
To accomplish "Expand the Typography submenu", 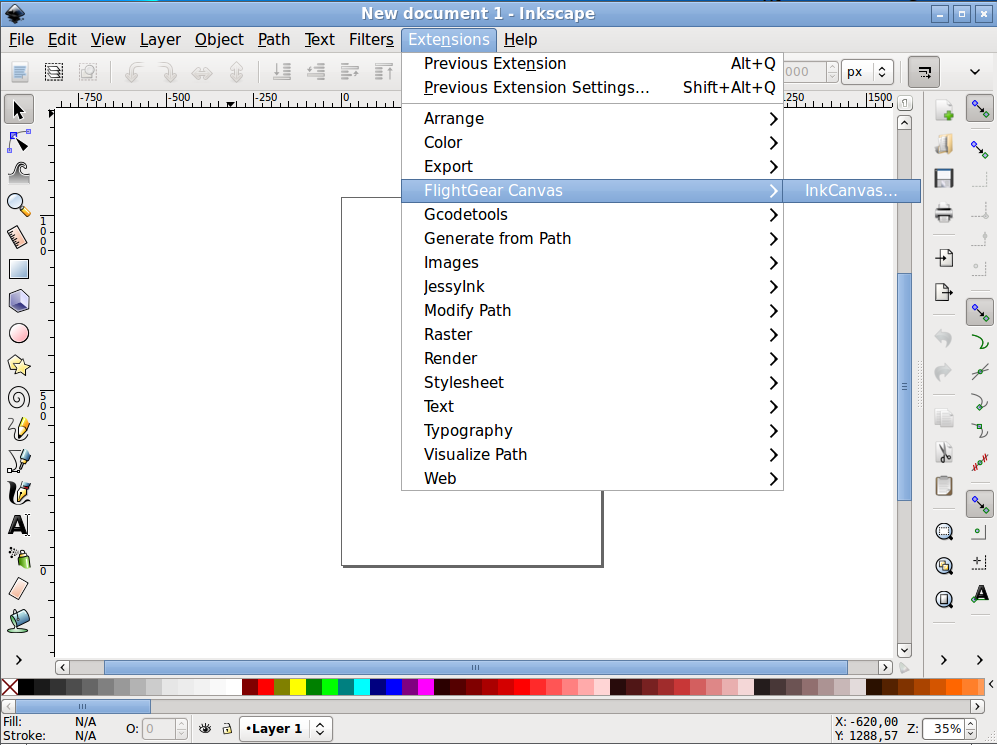I will click(592, 431).
